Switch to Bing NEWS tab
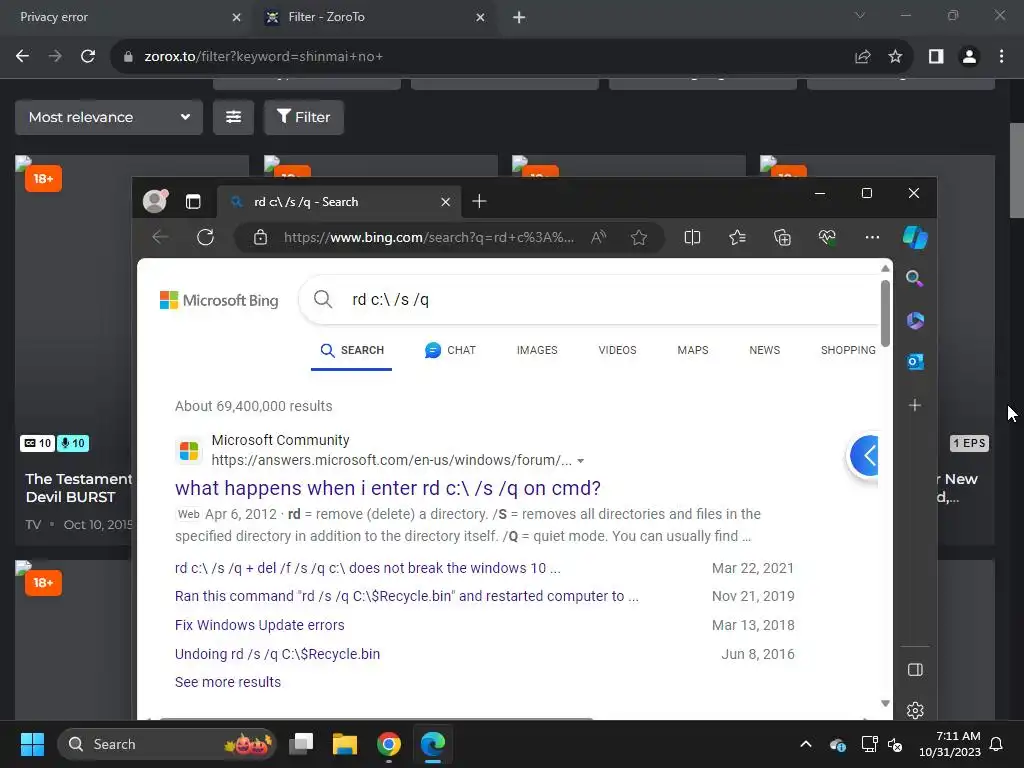 pos(765,351)
